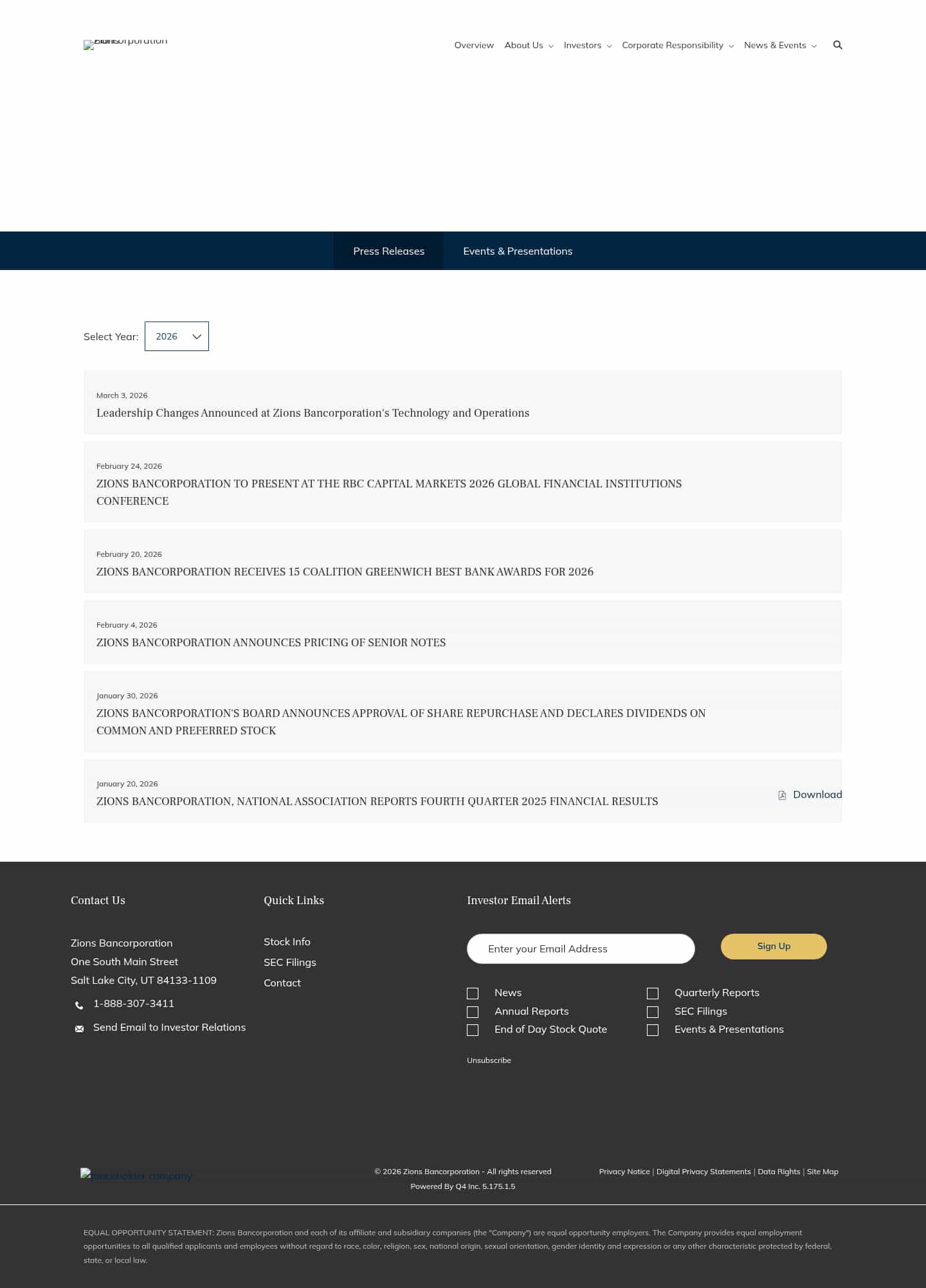
Task: Expand the Corporate Responsibility menu
Action: [678, 45]
